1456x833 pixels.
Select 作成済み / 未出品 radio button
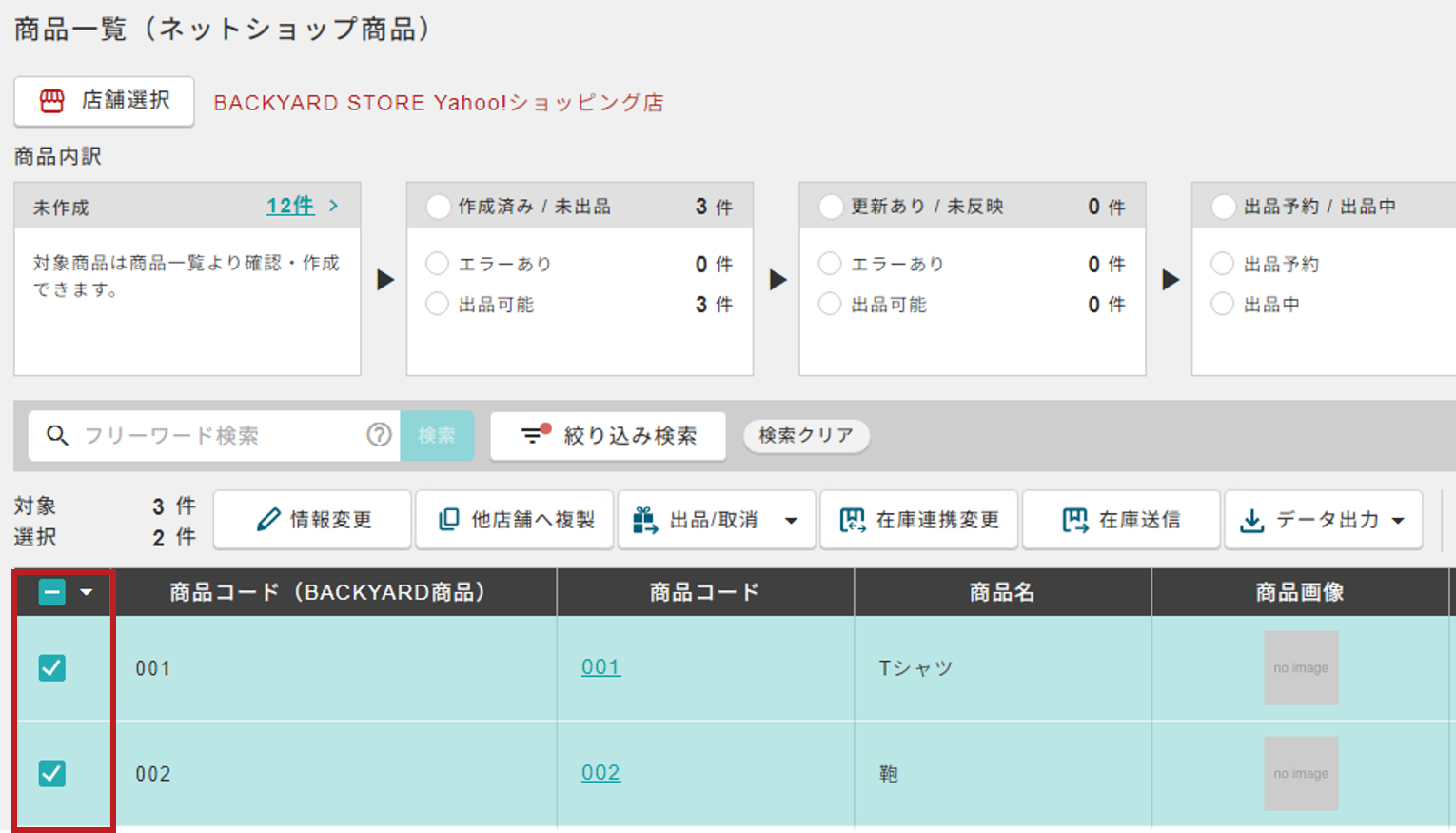tap(438, 207)
